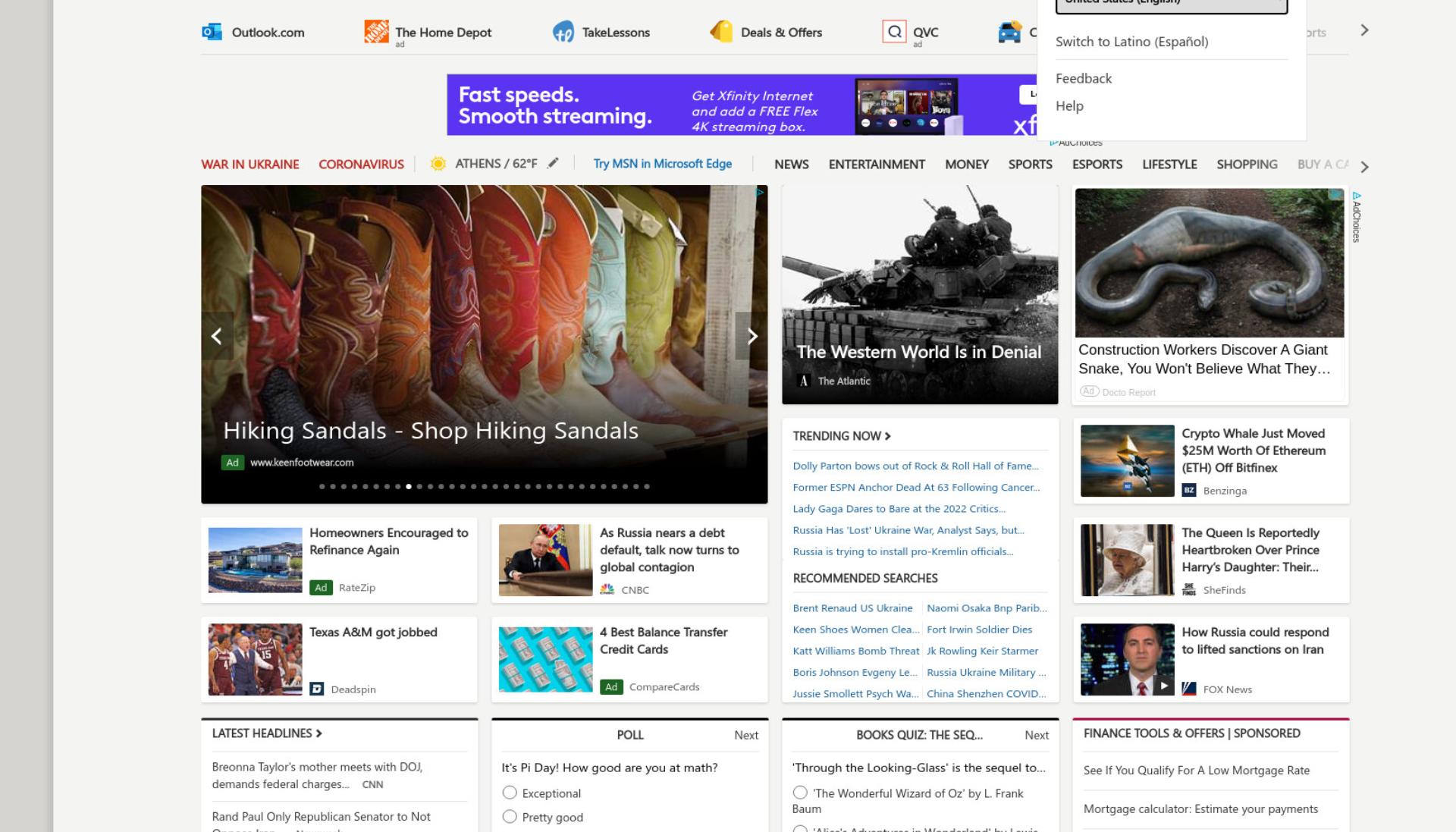Select the Exceptional poll option
Image resolution: width=1456 pixels, height=832 pixels.
510,793
